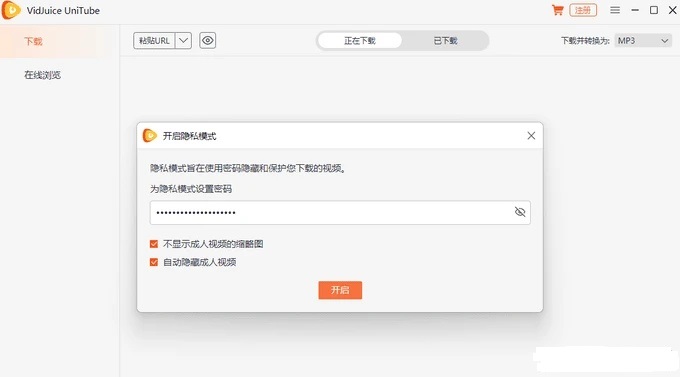
Task: Open the MP3 format dropdown
Action: (643, 41)
